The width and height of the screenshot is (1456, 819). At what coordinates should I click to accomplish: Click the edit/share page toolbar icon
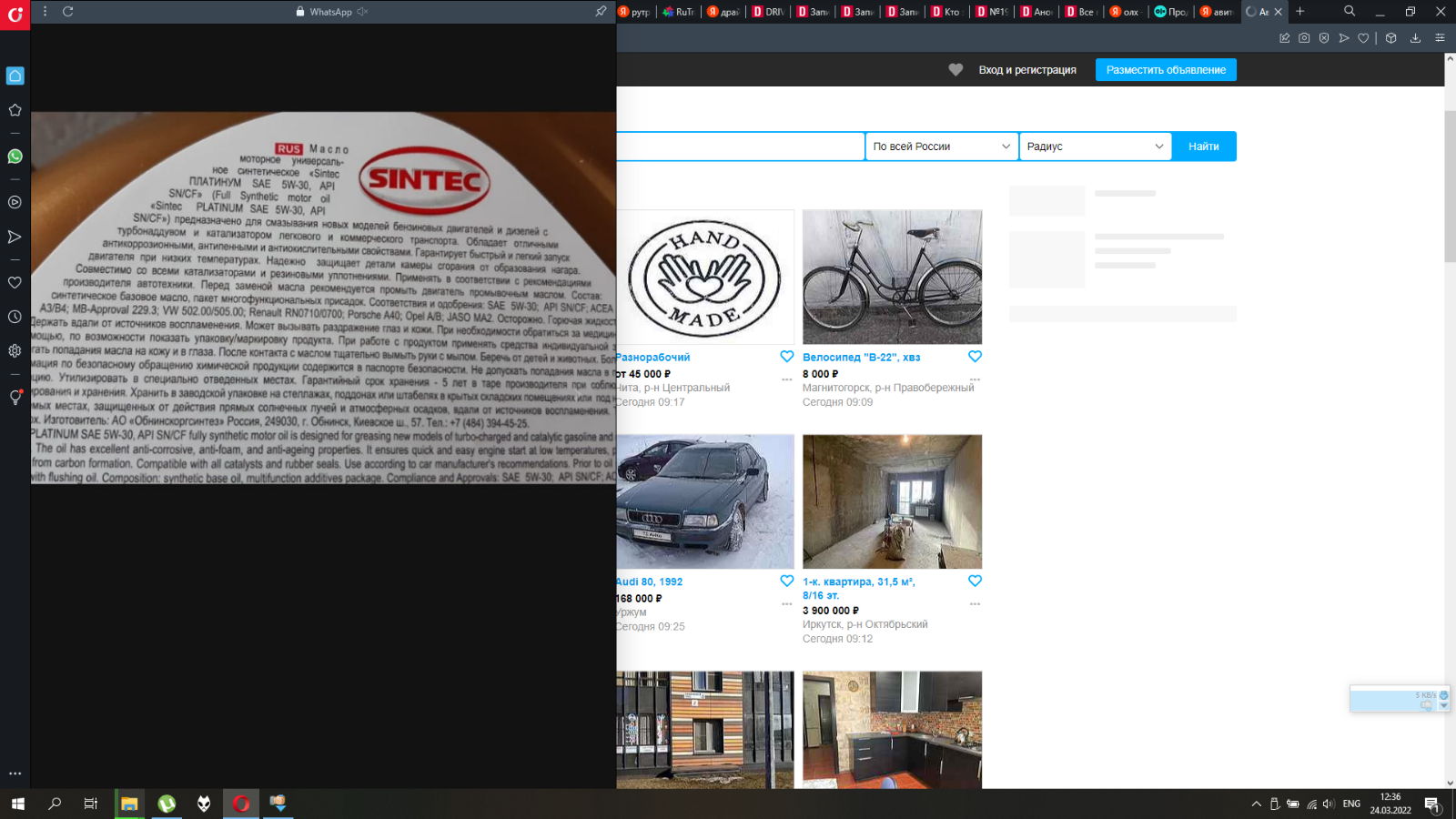(1284, 38)
